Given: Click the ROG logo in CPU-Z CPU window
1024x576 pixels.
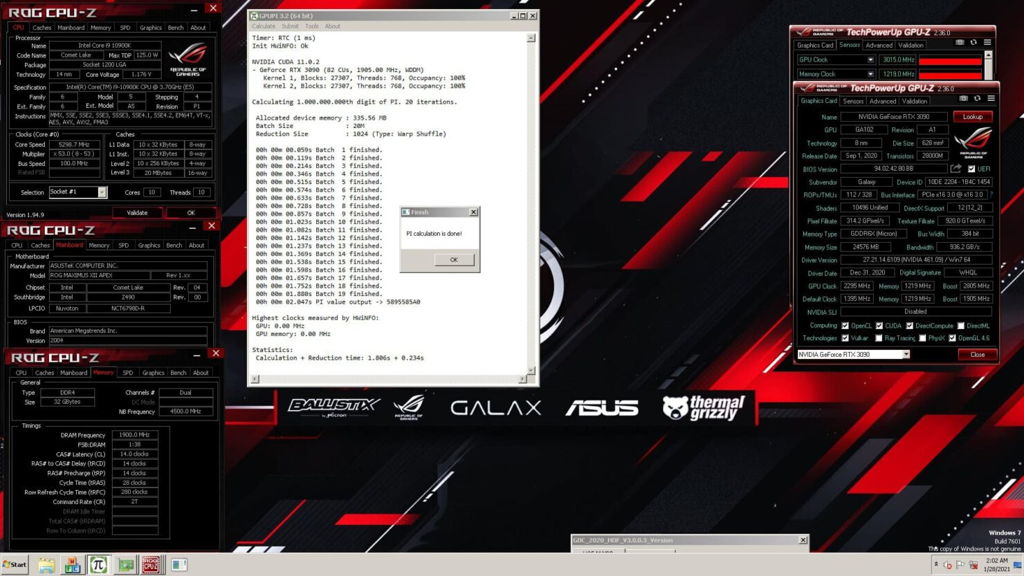Looking at the screenshot, I should click(188, 58).
